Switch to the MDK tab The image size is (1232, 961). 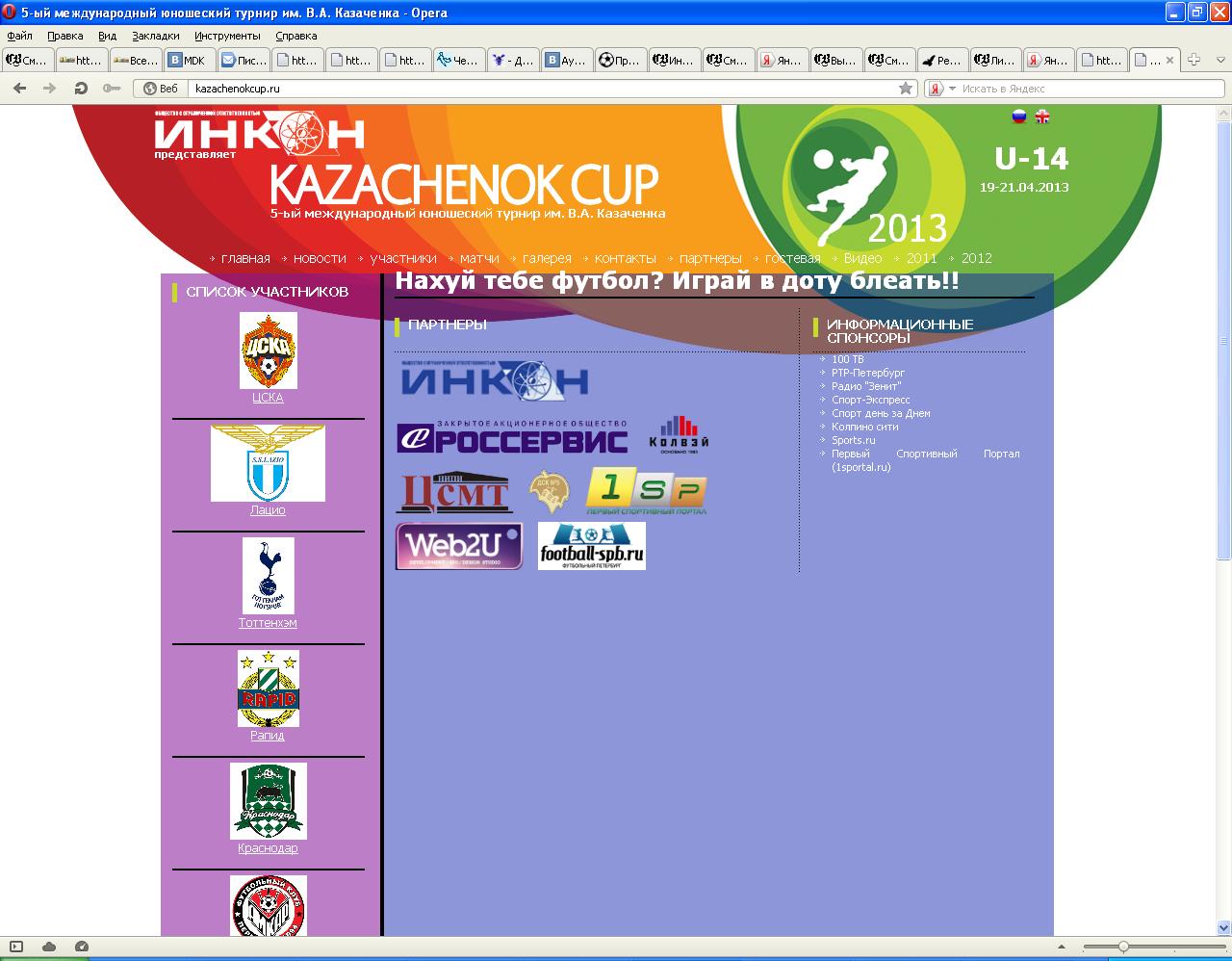point(190,60)
